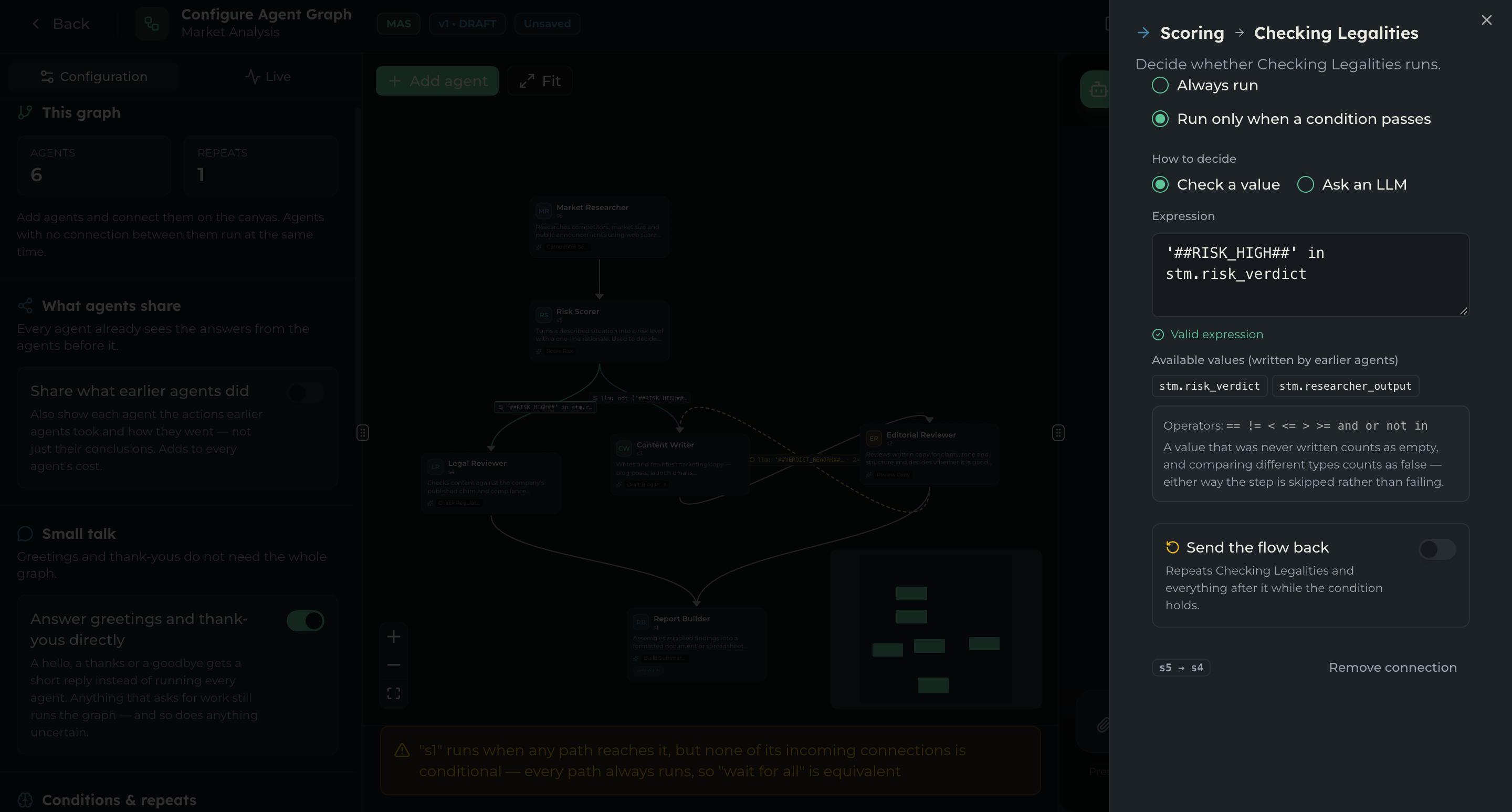Select the Market Researcher node
Screen dimensions: 1512x812
coord(599,226)
